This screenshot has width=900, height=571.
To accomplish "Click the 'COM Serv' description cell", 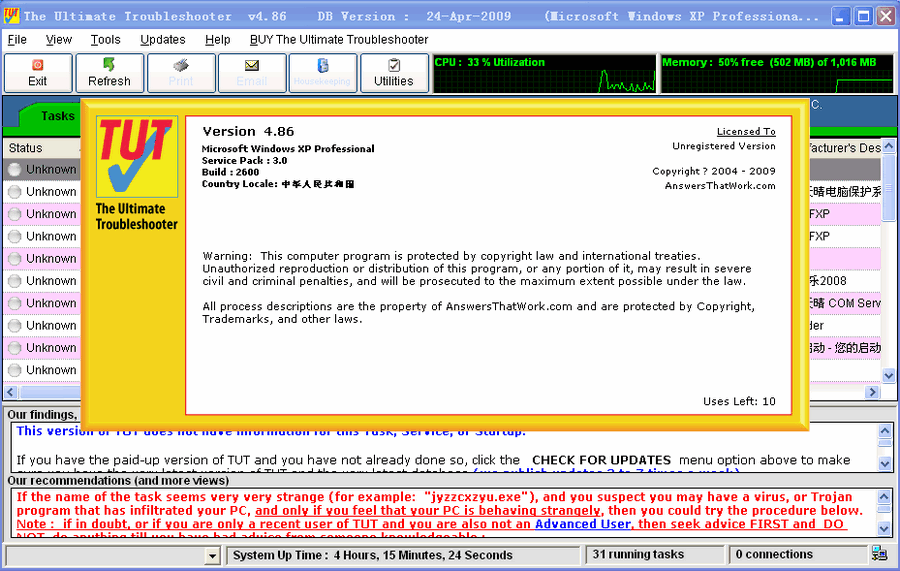I will pos(845,303).
